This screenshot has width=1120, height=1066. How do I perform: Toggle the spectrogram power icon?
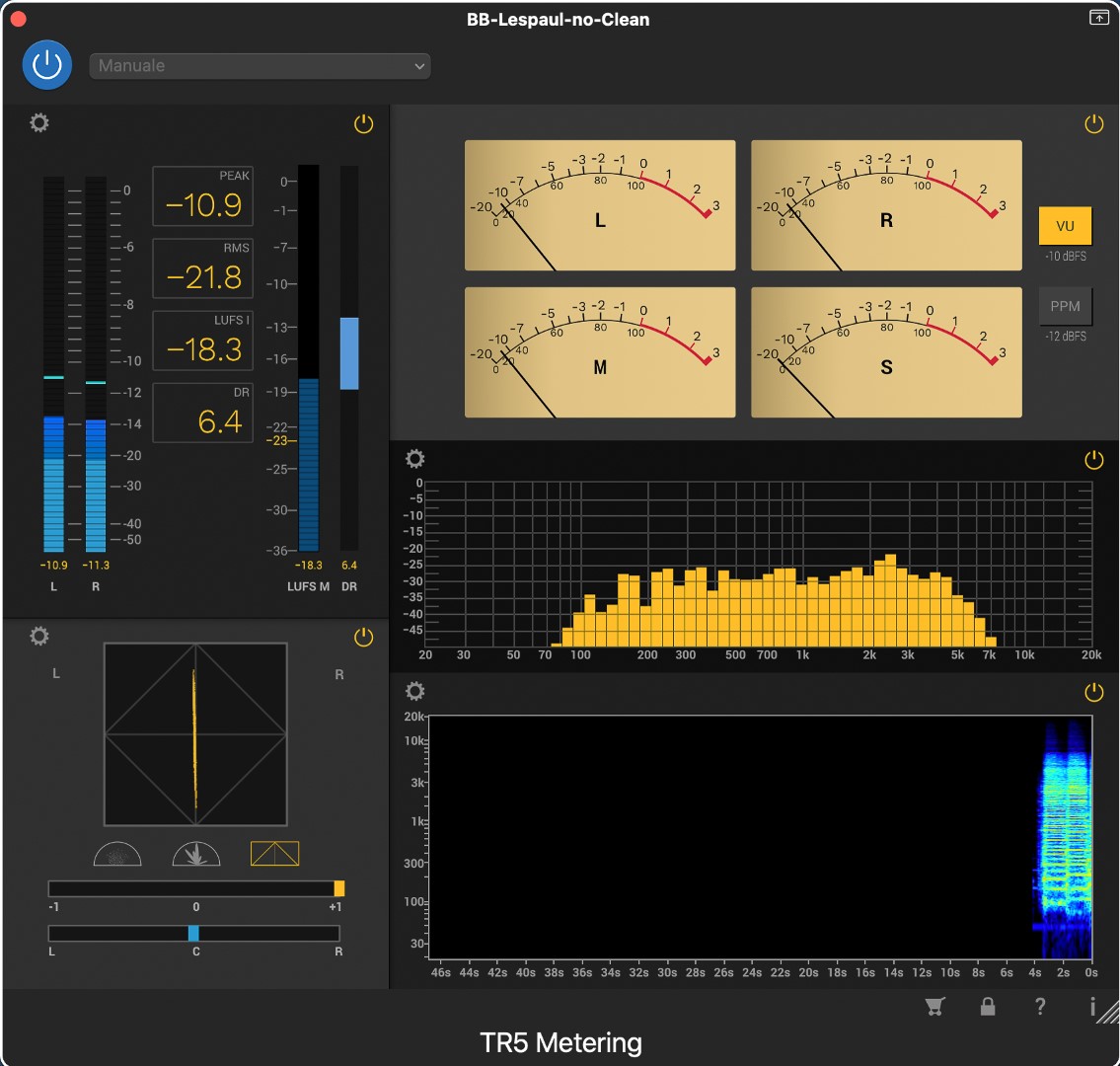coord(1093,692)
